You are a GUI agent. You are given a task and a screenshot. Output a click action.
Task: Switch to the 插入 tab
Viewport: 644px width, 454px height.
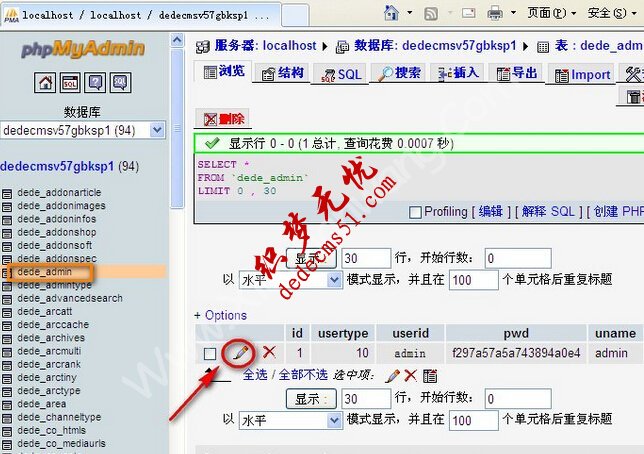point(458,74)
